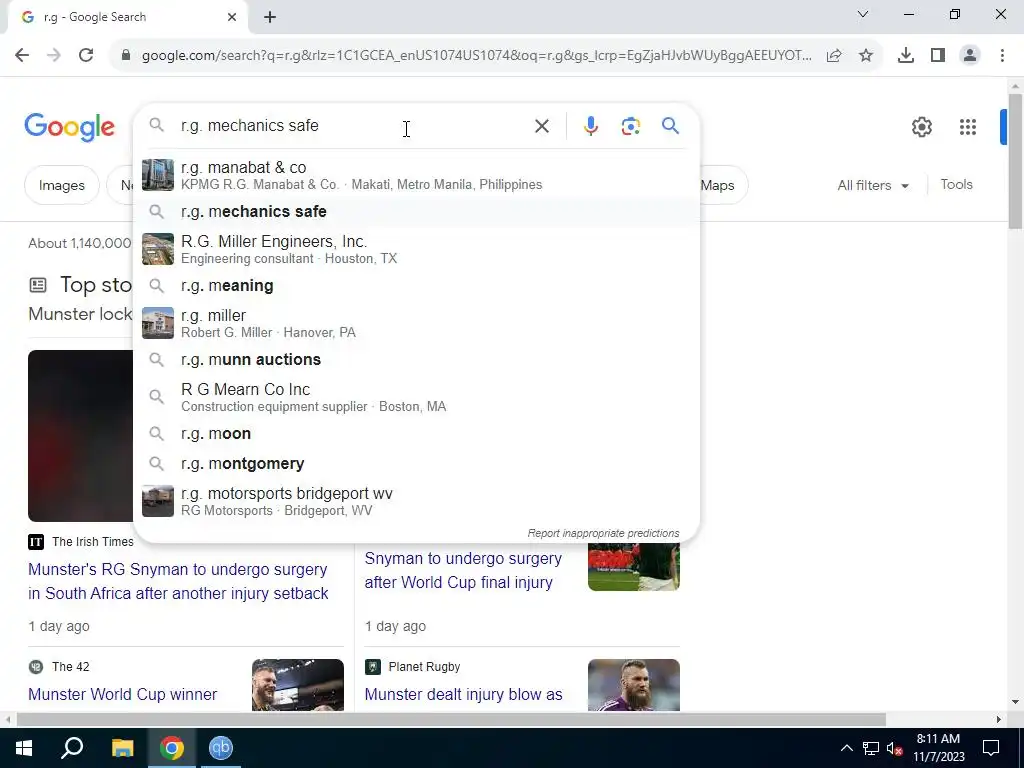The image size is (1024, 768).
Task: Open the Chrome three-dot menu
Action: (x=1002, y=56)
